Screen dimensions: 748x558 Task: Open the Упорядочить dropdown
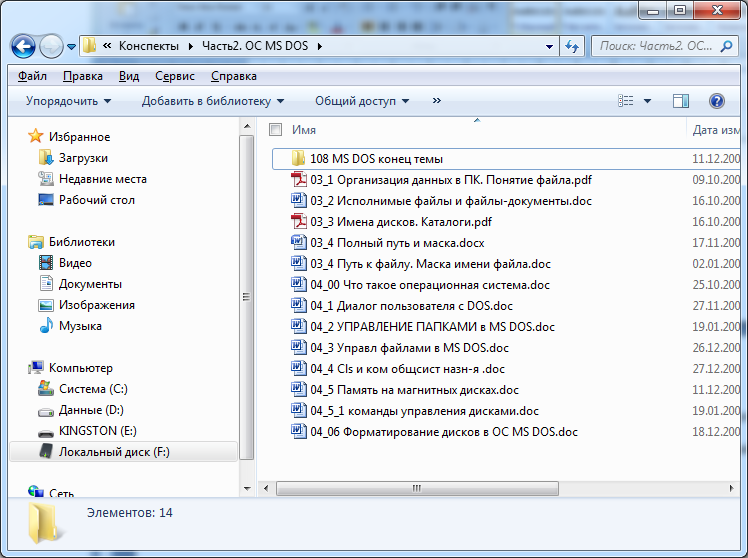(x=68, y=101)
